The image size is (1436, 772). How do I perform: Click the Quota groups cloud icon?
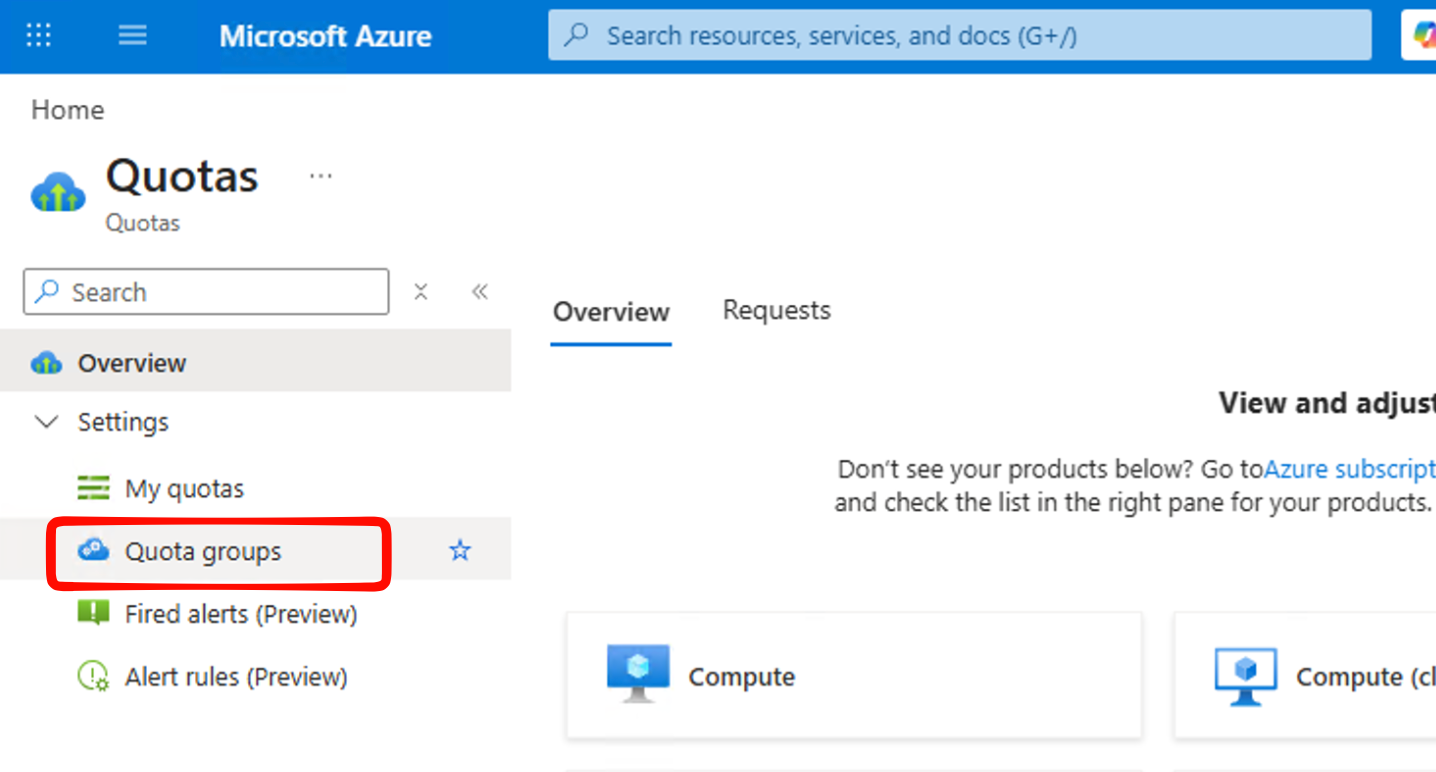pos(94,550)
